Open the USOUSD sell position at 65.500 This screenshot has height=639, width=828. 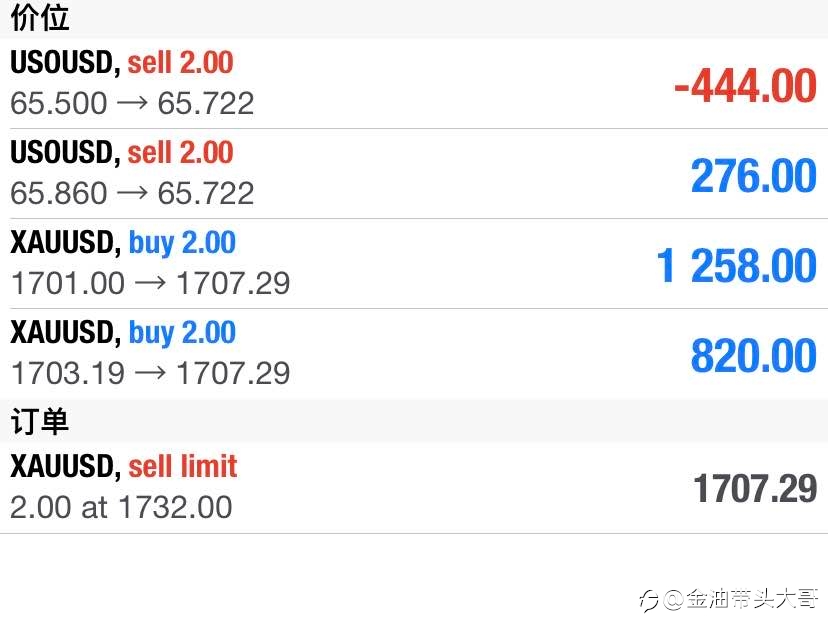414,83
